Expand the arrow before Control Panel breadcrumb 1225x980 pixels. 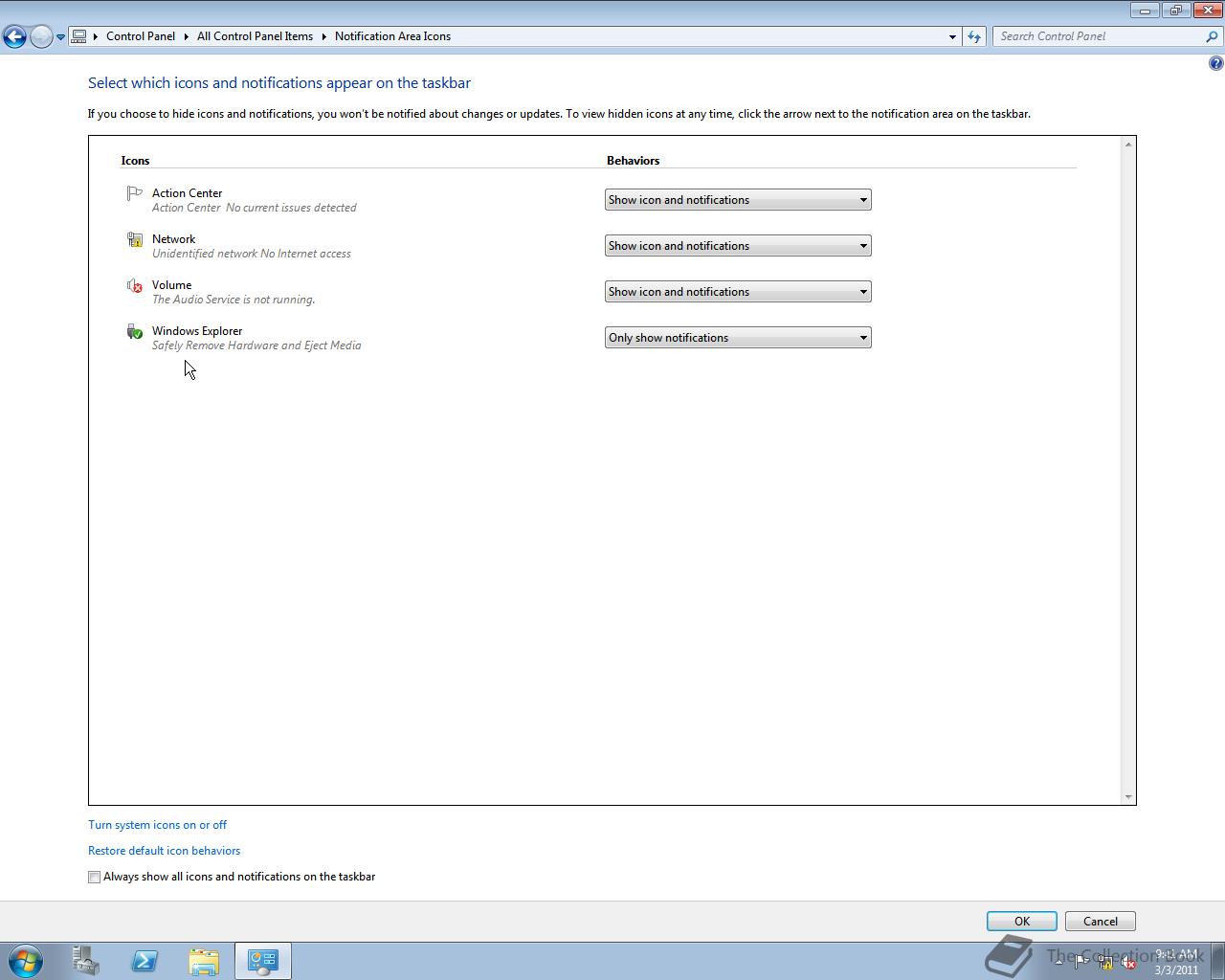pos(96,36)
